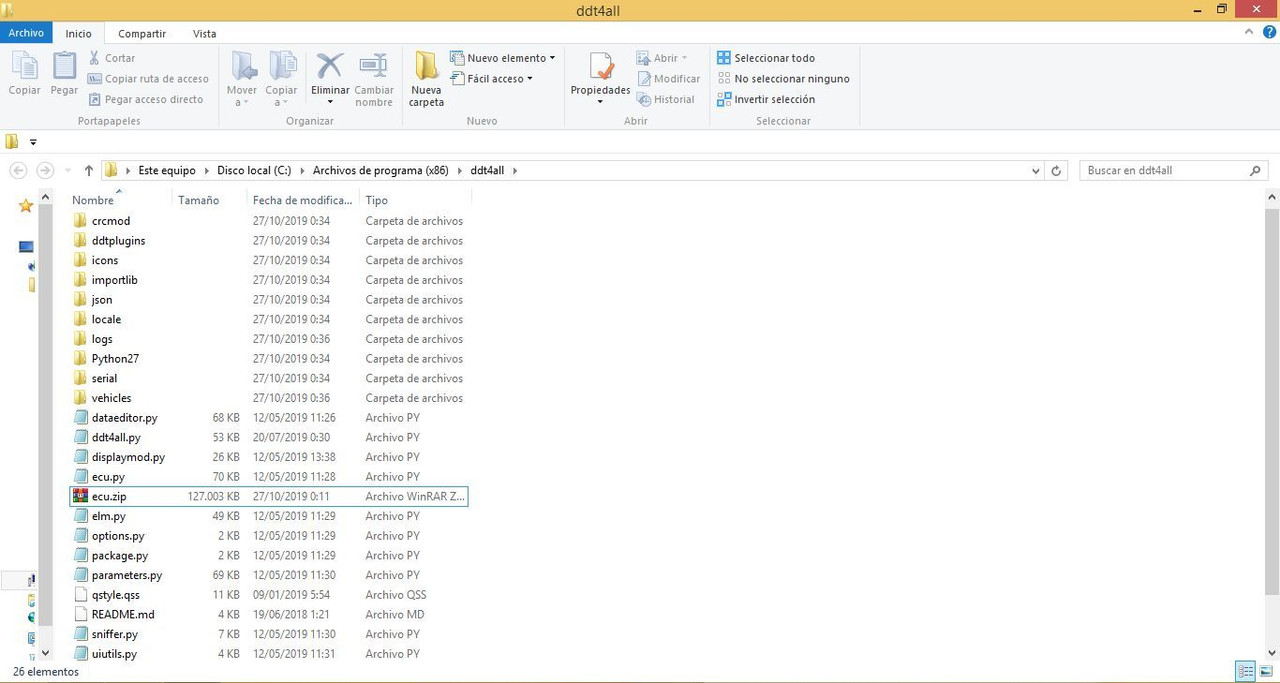Click navigation pane scroll down arrow

tap(44, 653)
